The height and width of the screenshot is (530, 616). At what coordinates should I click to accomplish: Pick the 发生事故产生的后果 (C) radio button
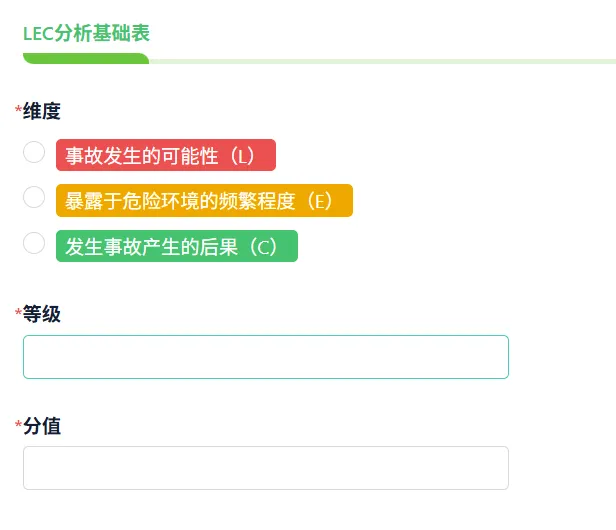[x=34, y=243]
